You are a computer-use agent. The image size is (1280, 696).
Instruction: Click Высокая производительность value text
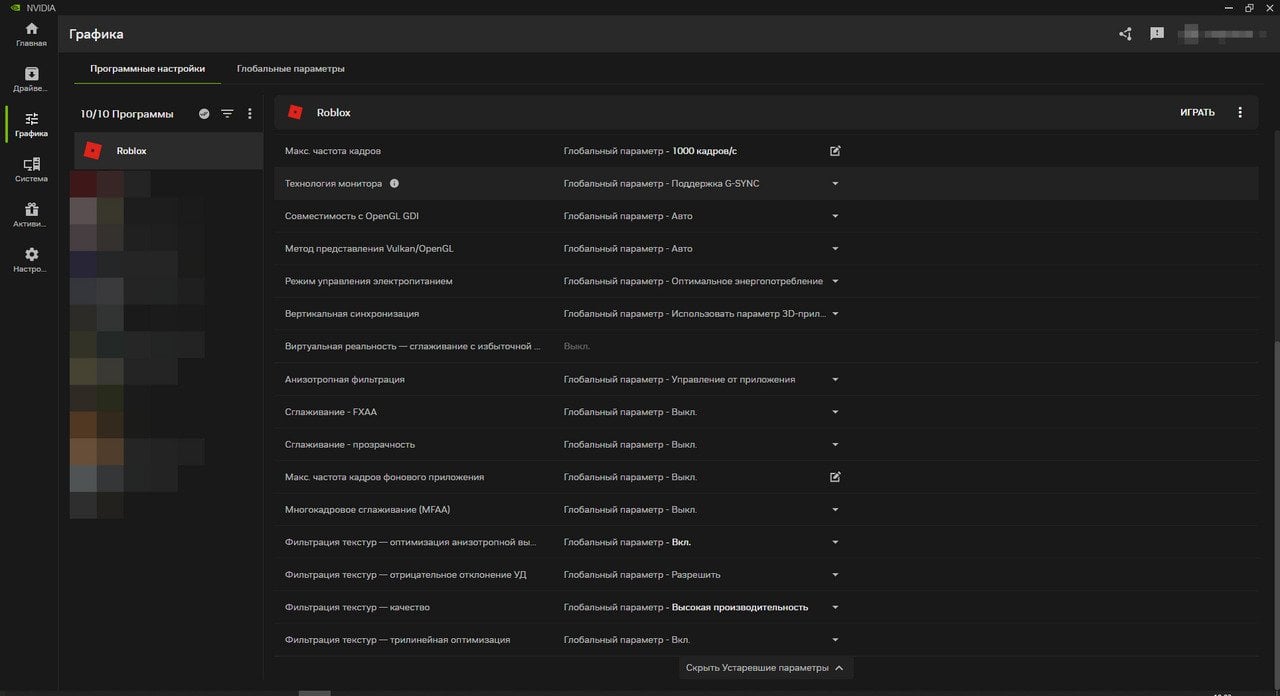coord(740,607)
